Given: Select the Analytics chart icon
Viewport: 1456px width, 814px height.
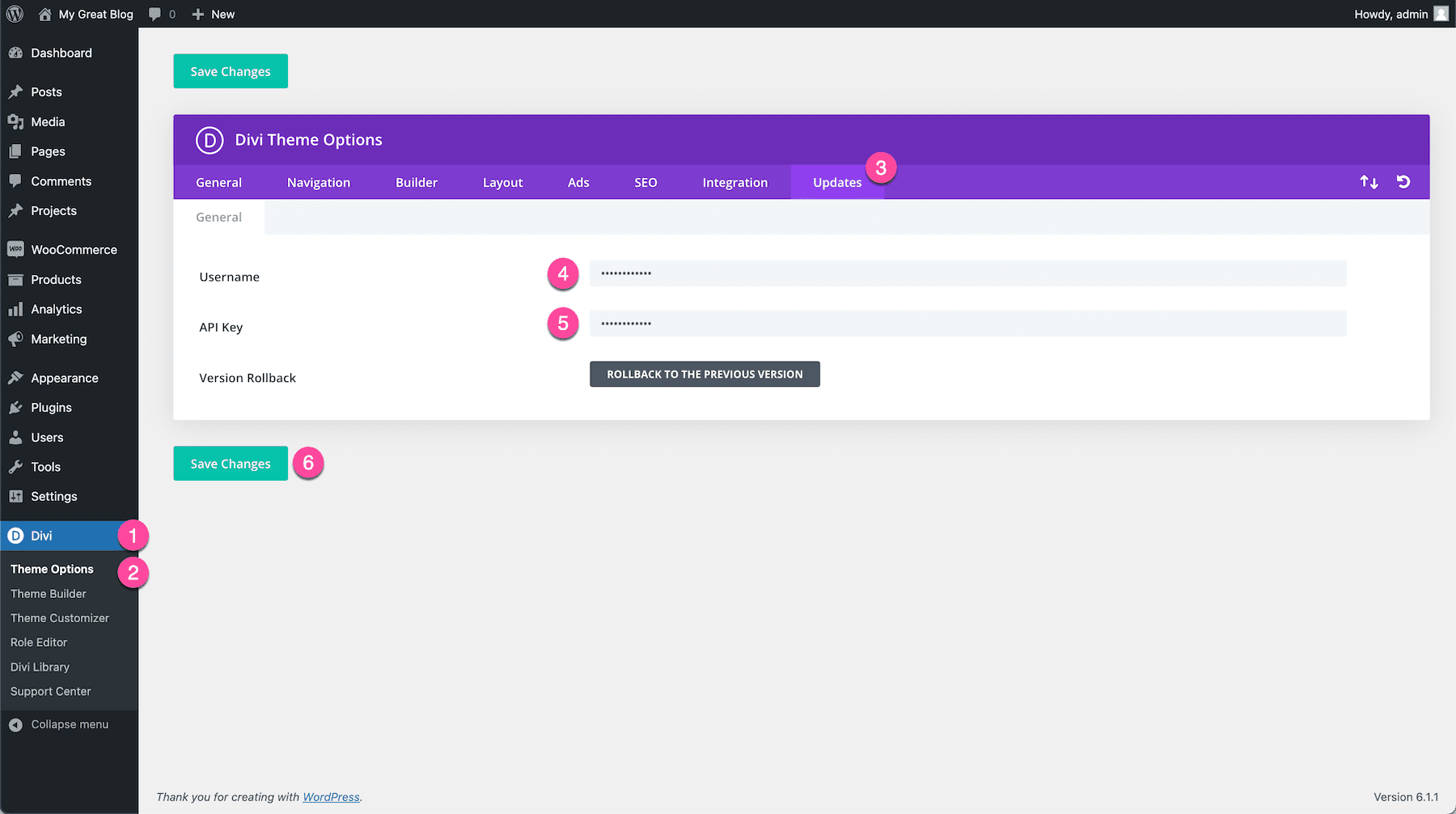Looking at the screenshot, I should click(x=16, y=308).
